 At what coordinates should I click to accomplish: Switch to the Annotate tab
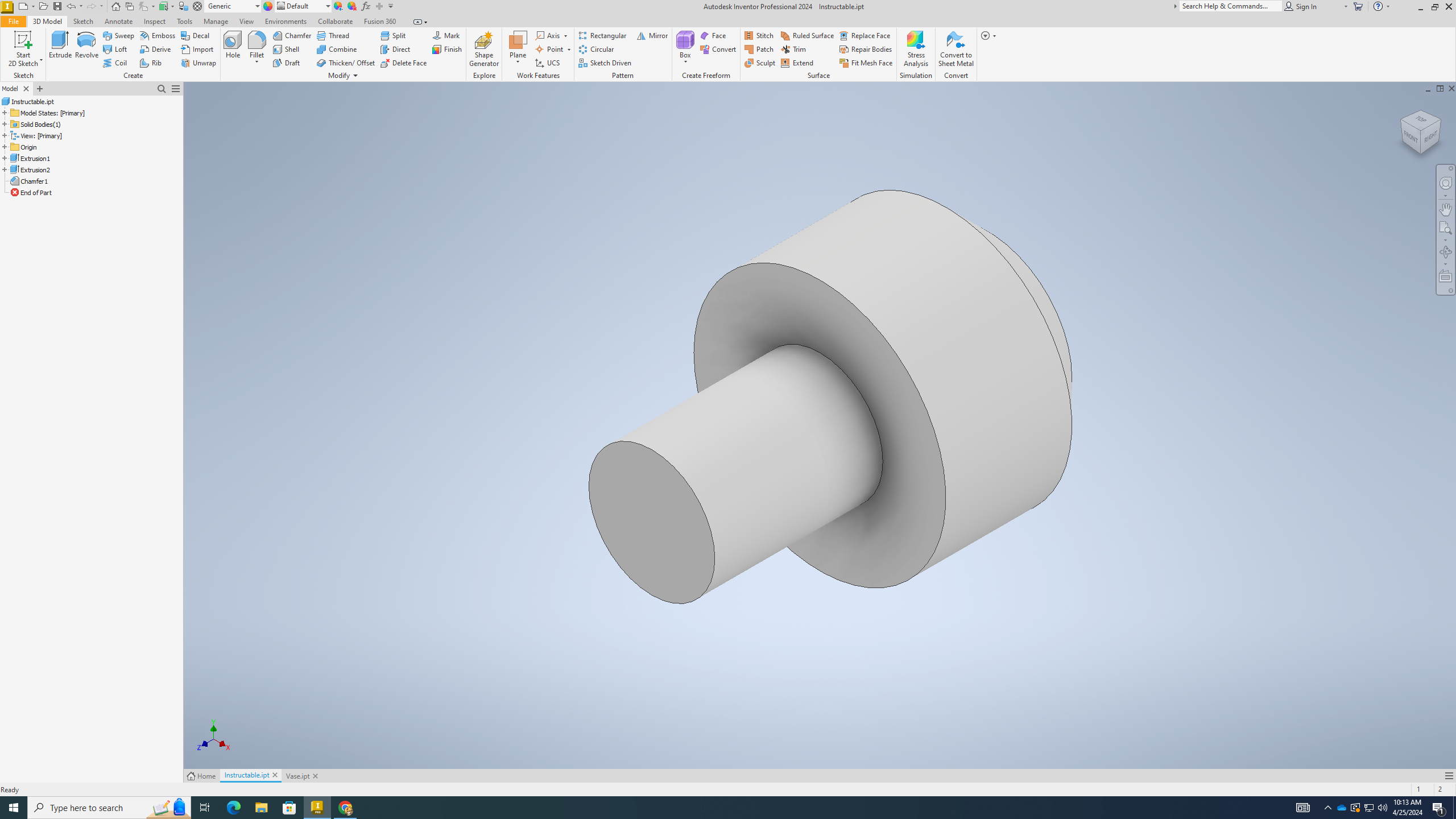118,21
